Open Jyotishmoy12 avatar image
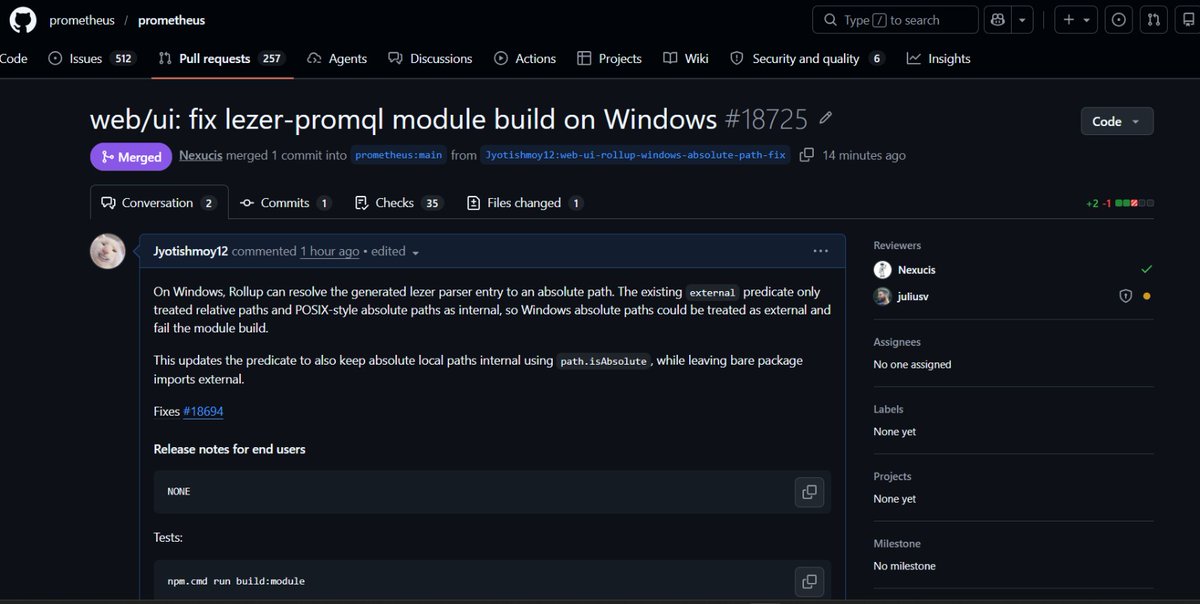The height and width of the screenshot is (604, 1200). 108,252
